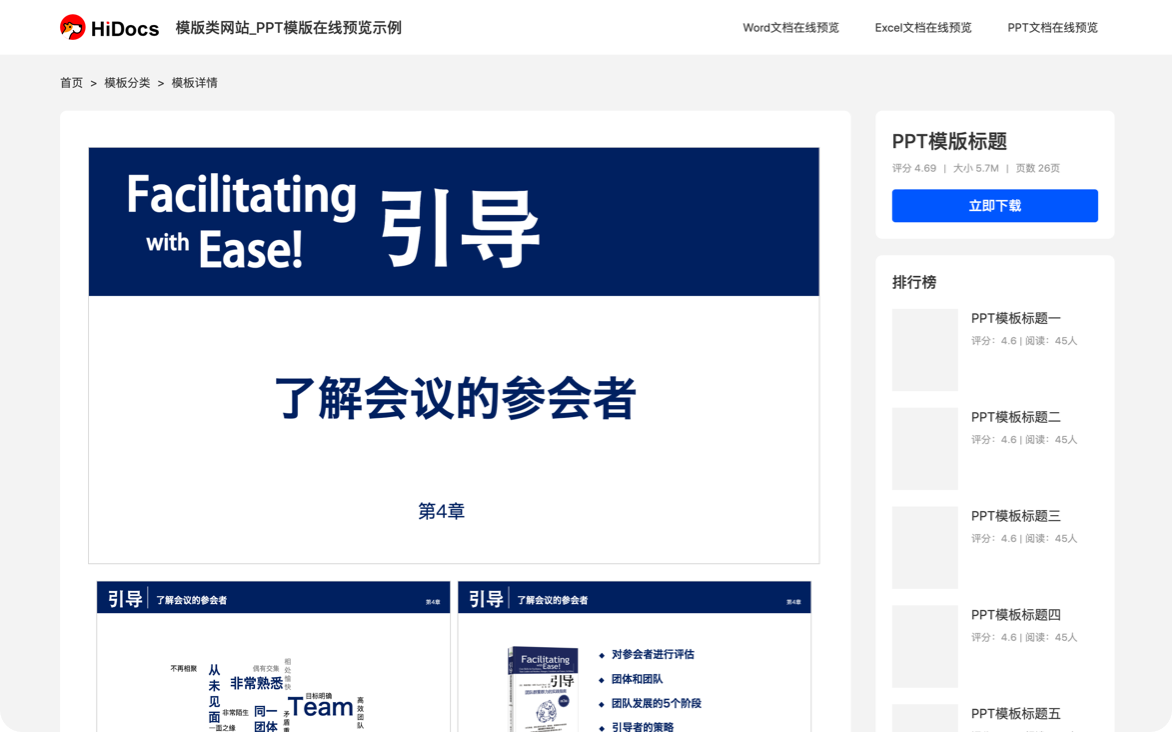Click the PPT模版标题 heading in the side panel
Image resolution: width=1172 pixels, height=732 pixels.
coord(949,141)
